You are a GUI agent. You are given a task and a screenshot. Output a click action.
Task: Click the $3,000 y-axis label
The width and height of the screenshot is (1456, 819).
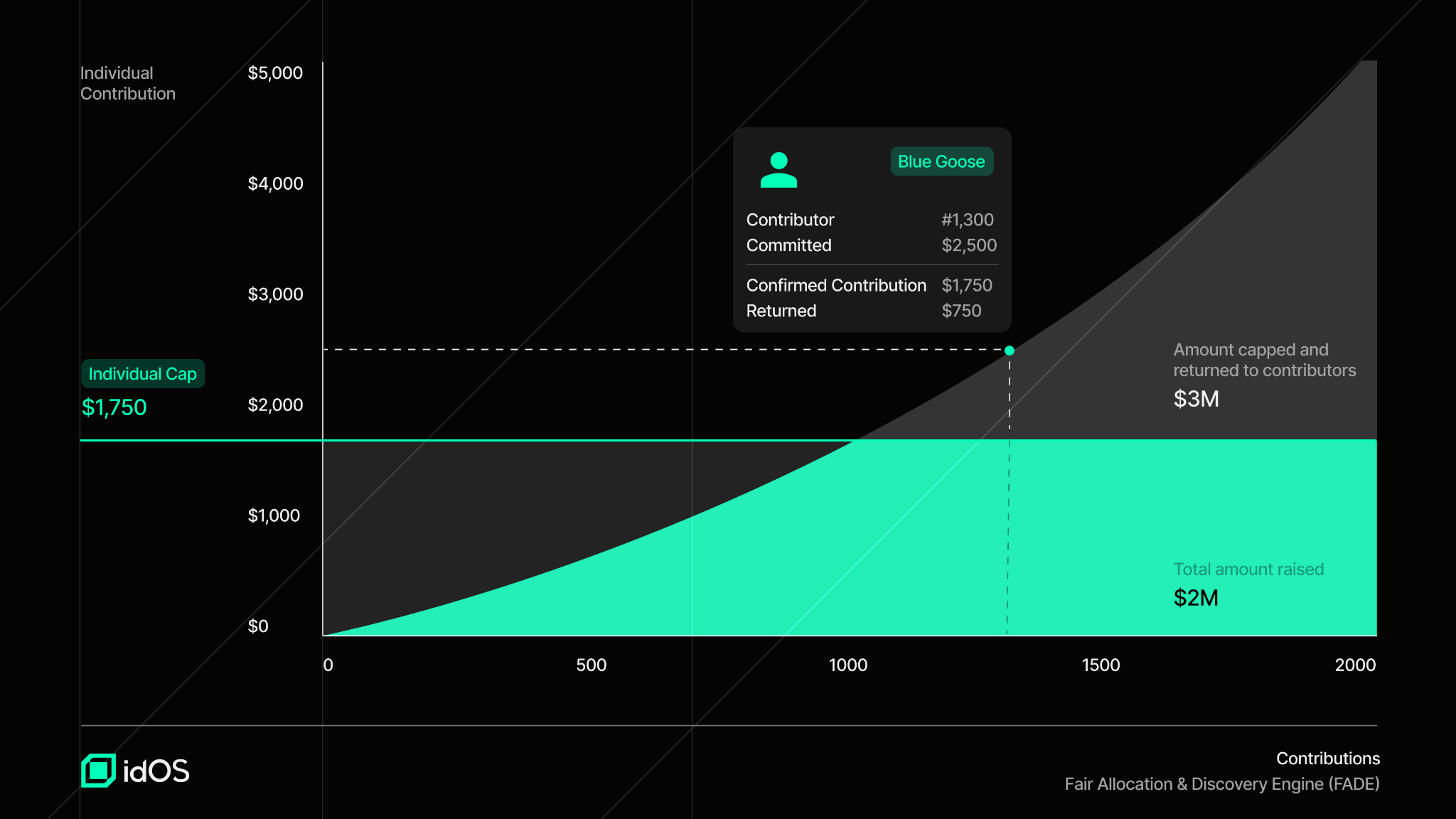[275, 294]
